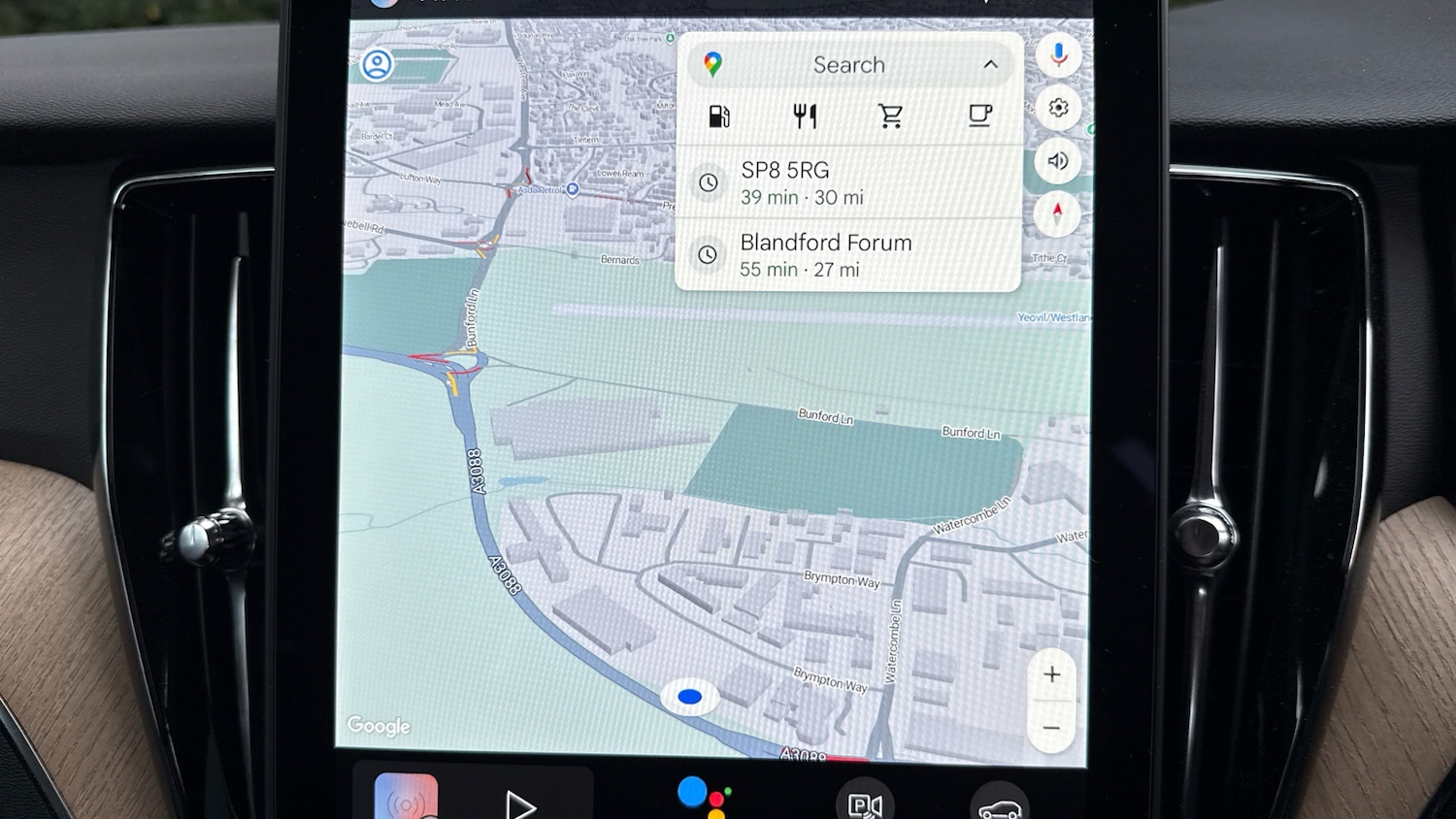Search for gas stations icon
Screen dimensions: 1456x819
coord(719,116)
